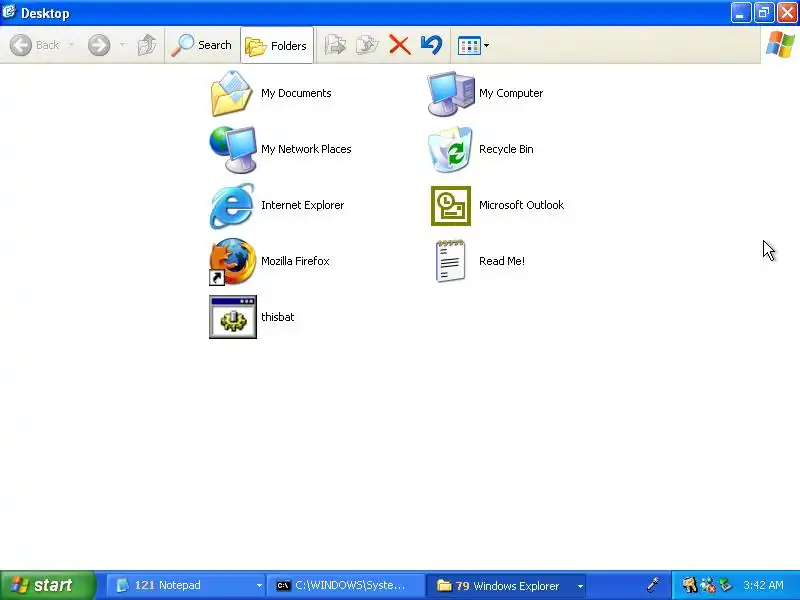Screen dimensions: 800x600
Task: Open the 79 Windows Explorer taskbar group
Action: 505,585
